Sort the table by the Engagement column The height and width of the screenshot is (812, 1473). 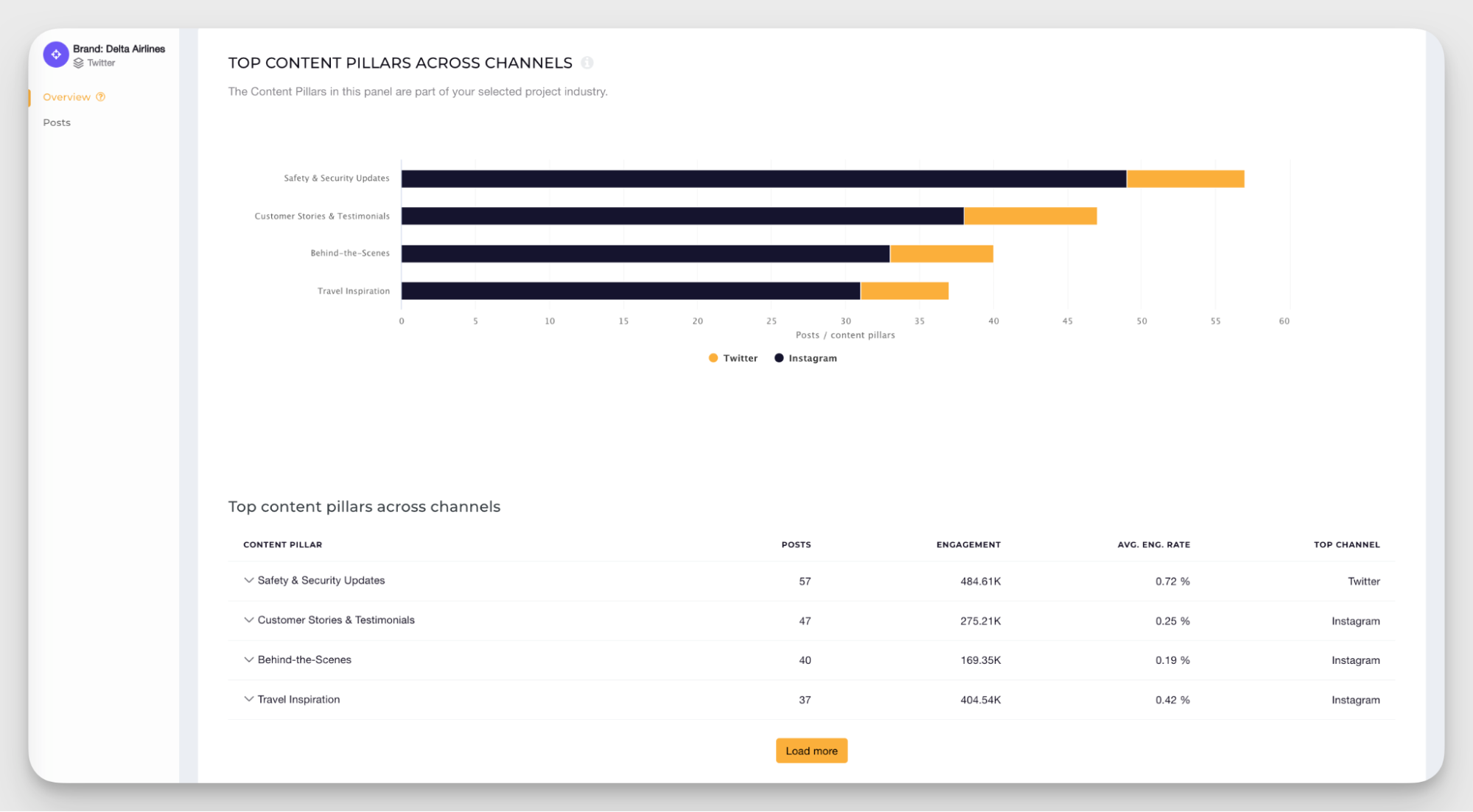968,545
